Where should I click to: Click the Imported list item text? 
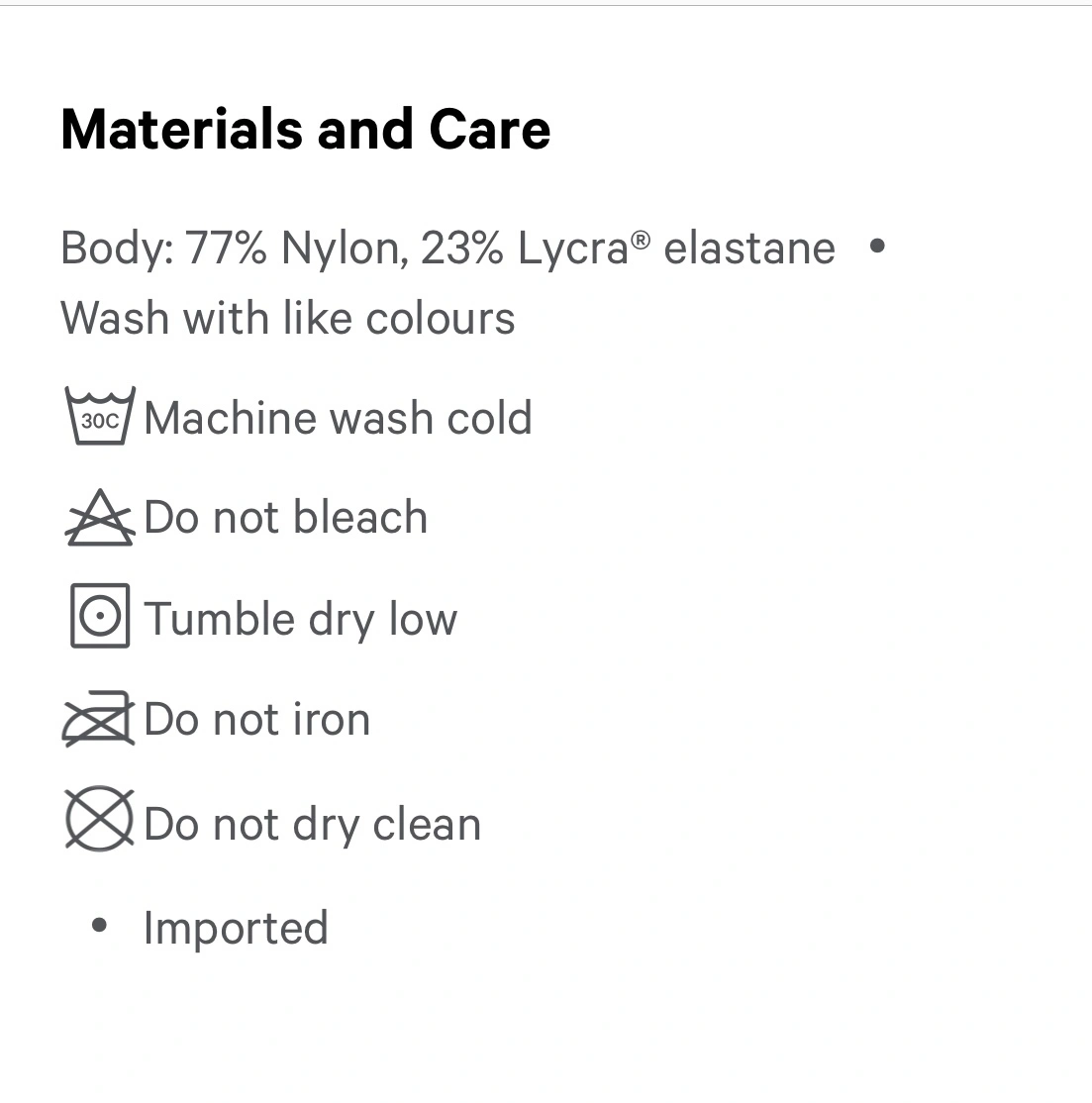point(236,928)
